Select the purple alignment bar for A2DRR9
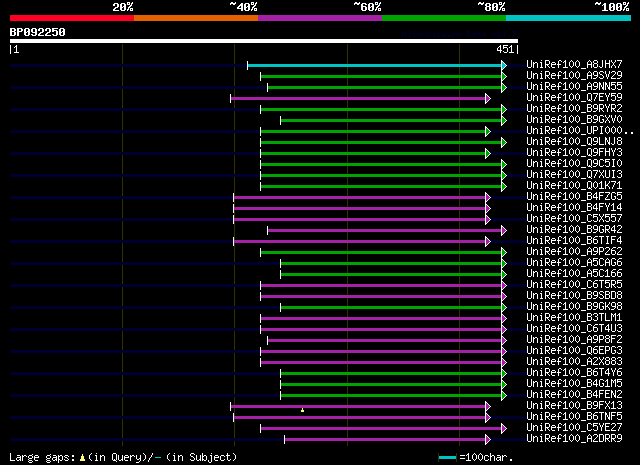Image resolution: width=640 pixels, height=465 pixels. point(385,440)
